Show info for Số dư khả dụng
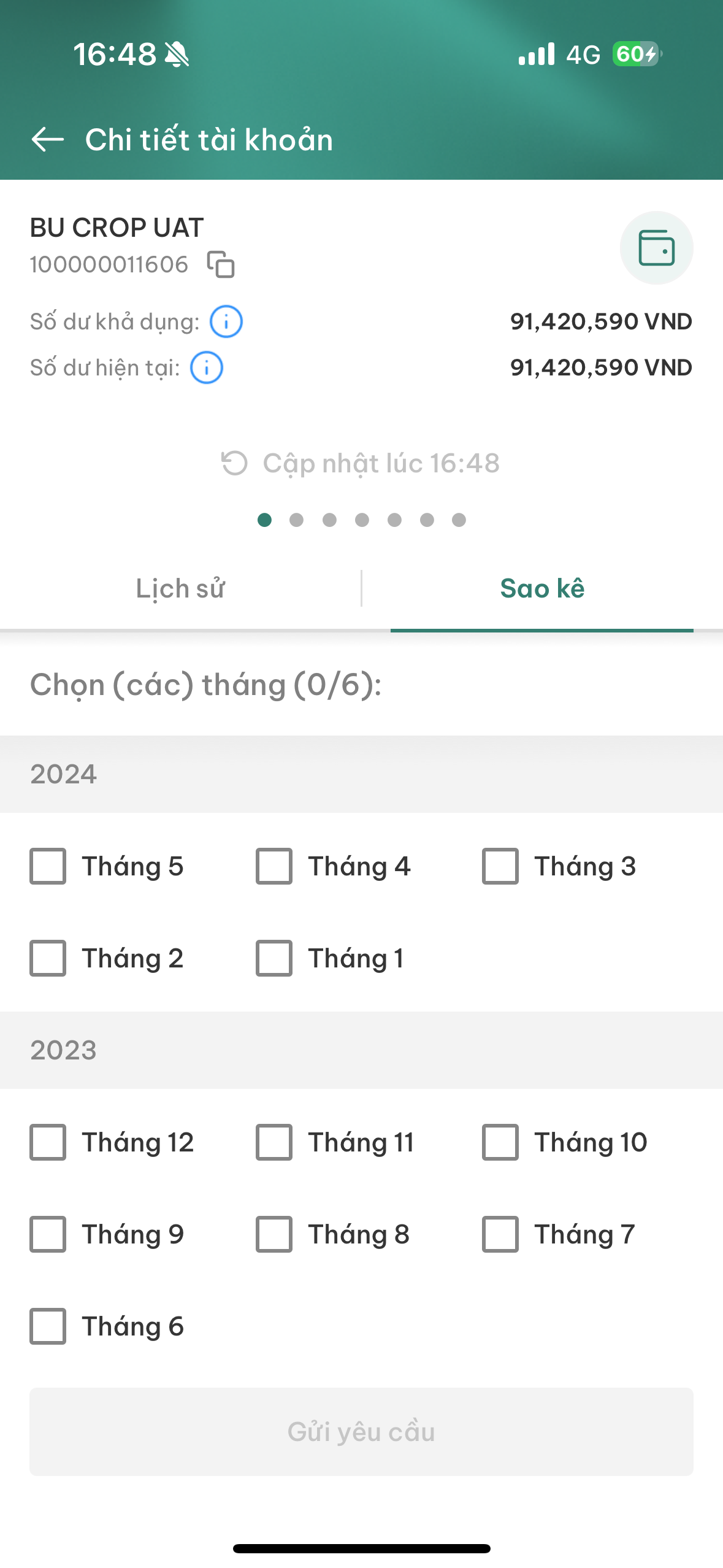Viewport: 723px width, 1568px height. (226, 321)
